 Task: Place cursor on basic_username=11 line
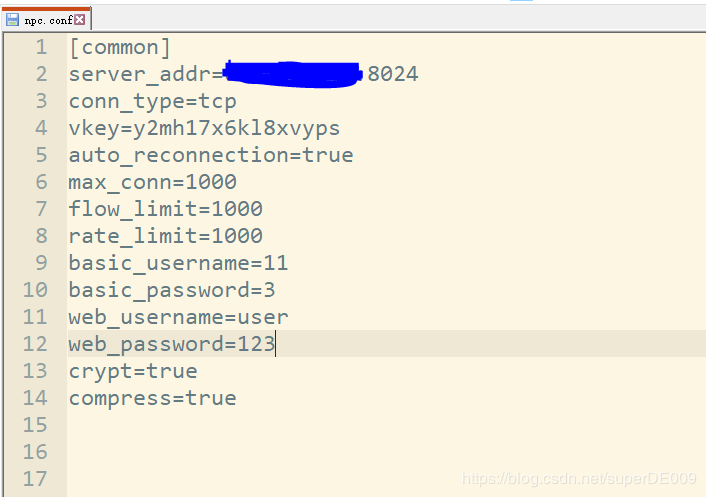pyautogui.click(x=178, y=263)
